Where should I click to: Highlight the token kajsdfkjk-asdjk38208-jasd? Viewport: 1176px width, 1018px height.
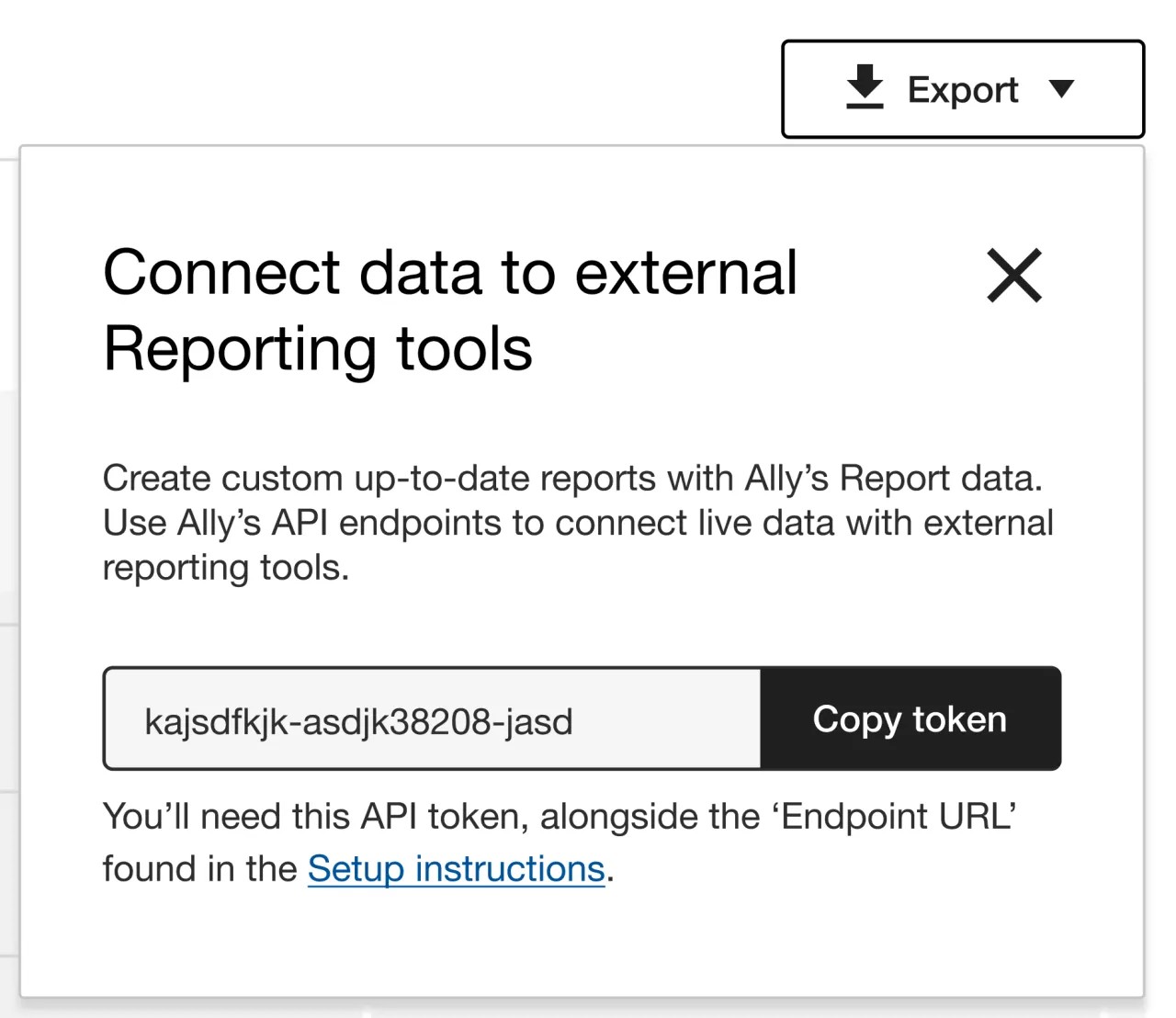[358, 721]
